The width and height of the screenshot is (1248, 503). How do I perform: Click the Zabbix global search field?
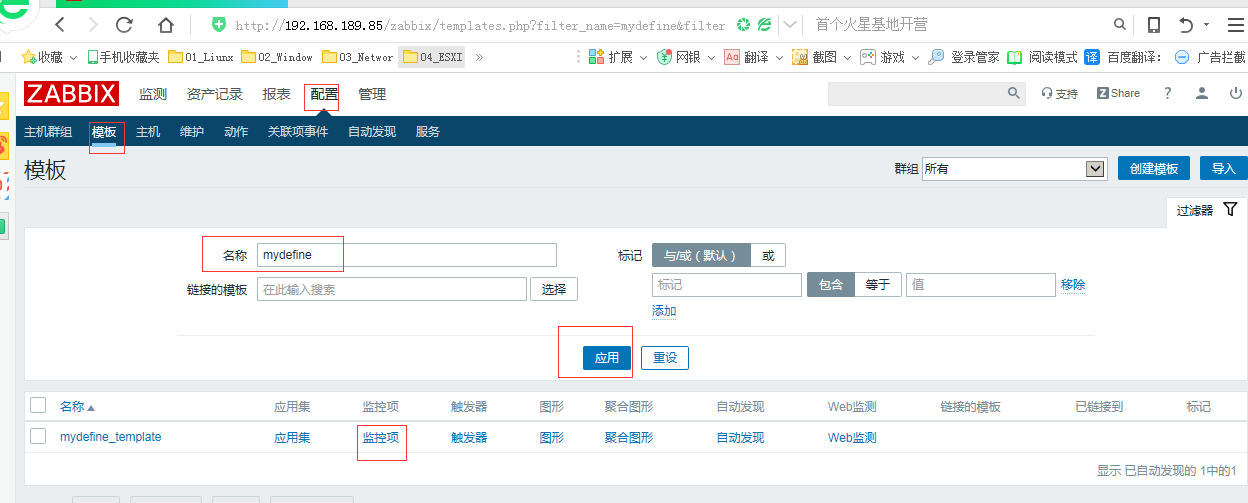[917, 93]
